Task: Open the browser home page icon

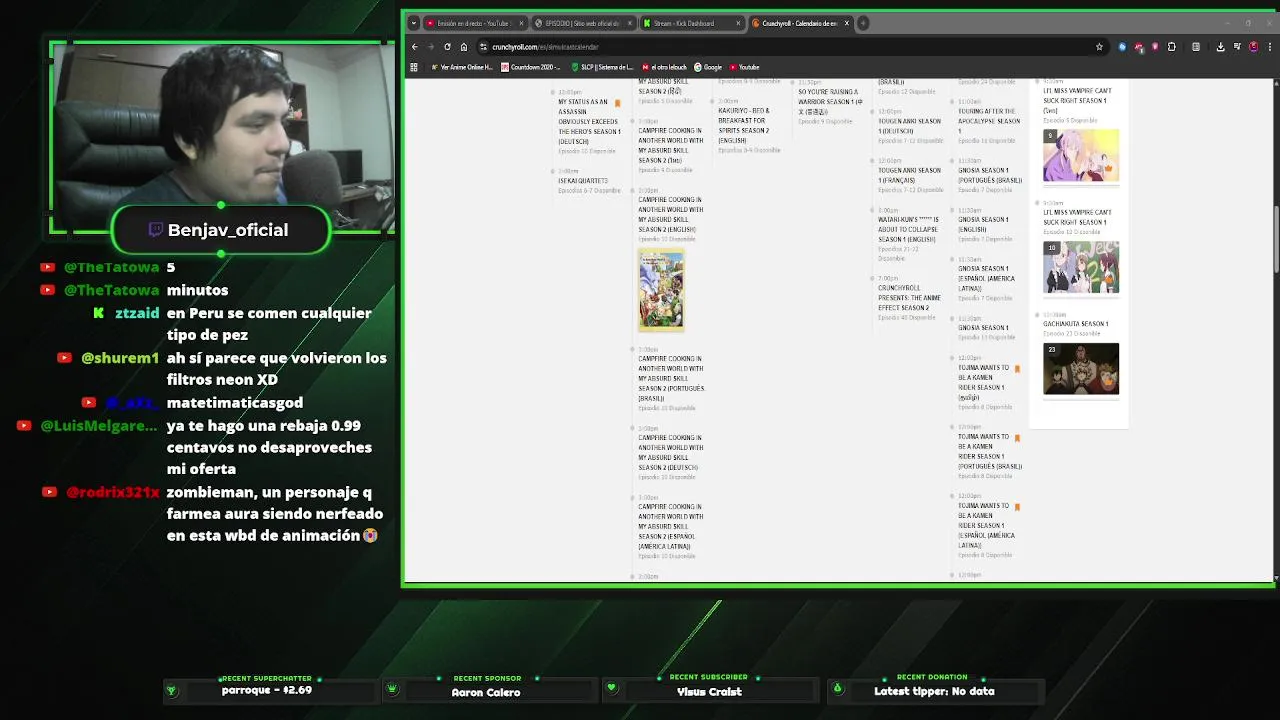Action: 464,46
